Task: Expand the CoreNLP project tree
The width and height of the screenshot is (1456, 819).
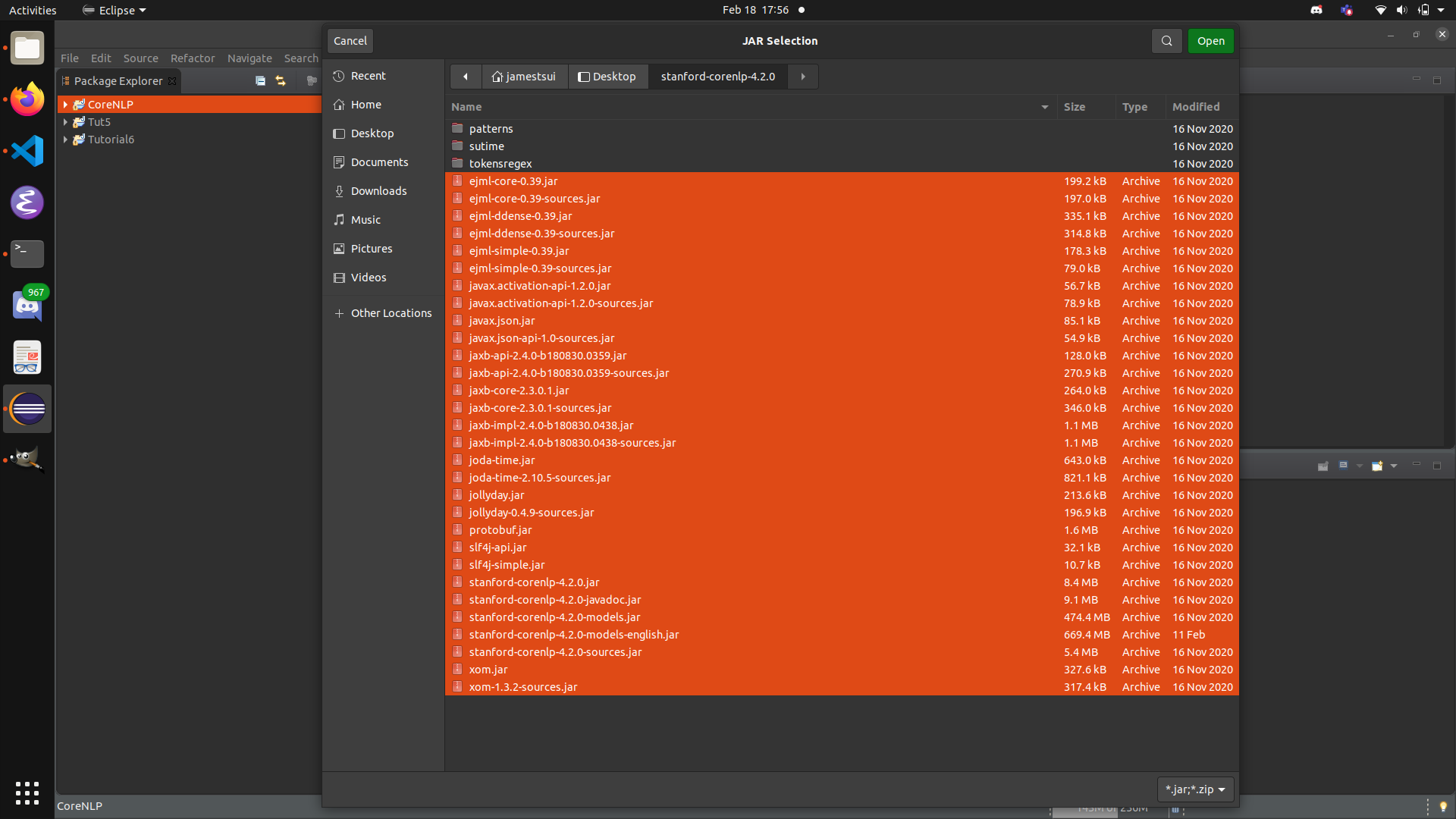Action: [67, 104]
